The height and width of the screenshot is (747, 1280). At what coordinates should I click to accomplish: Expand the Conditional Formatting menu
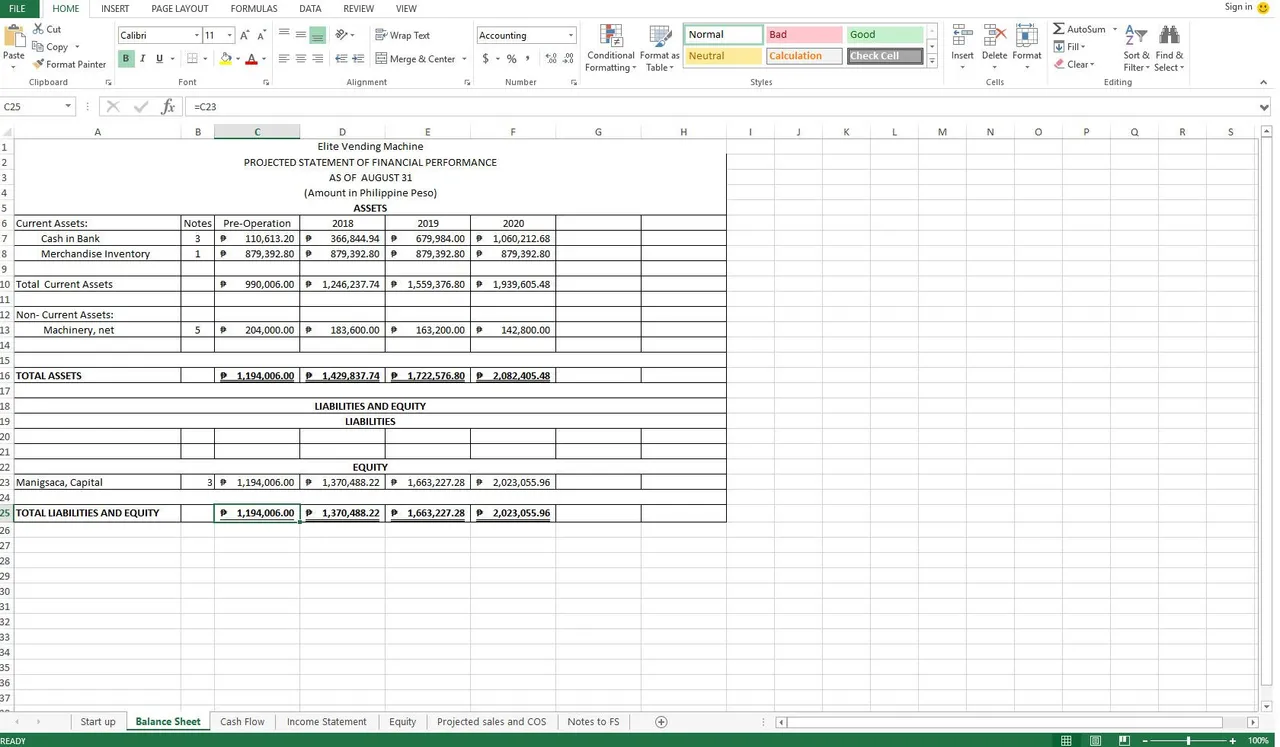coord(610,48)
